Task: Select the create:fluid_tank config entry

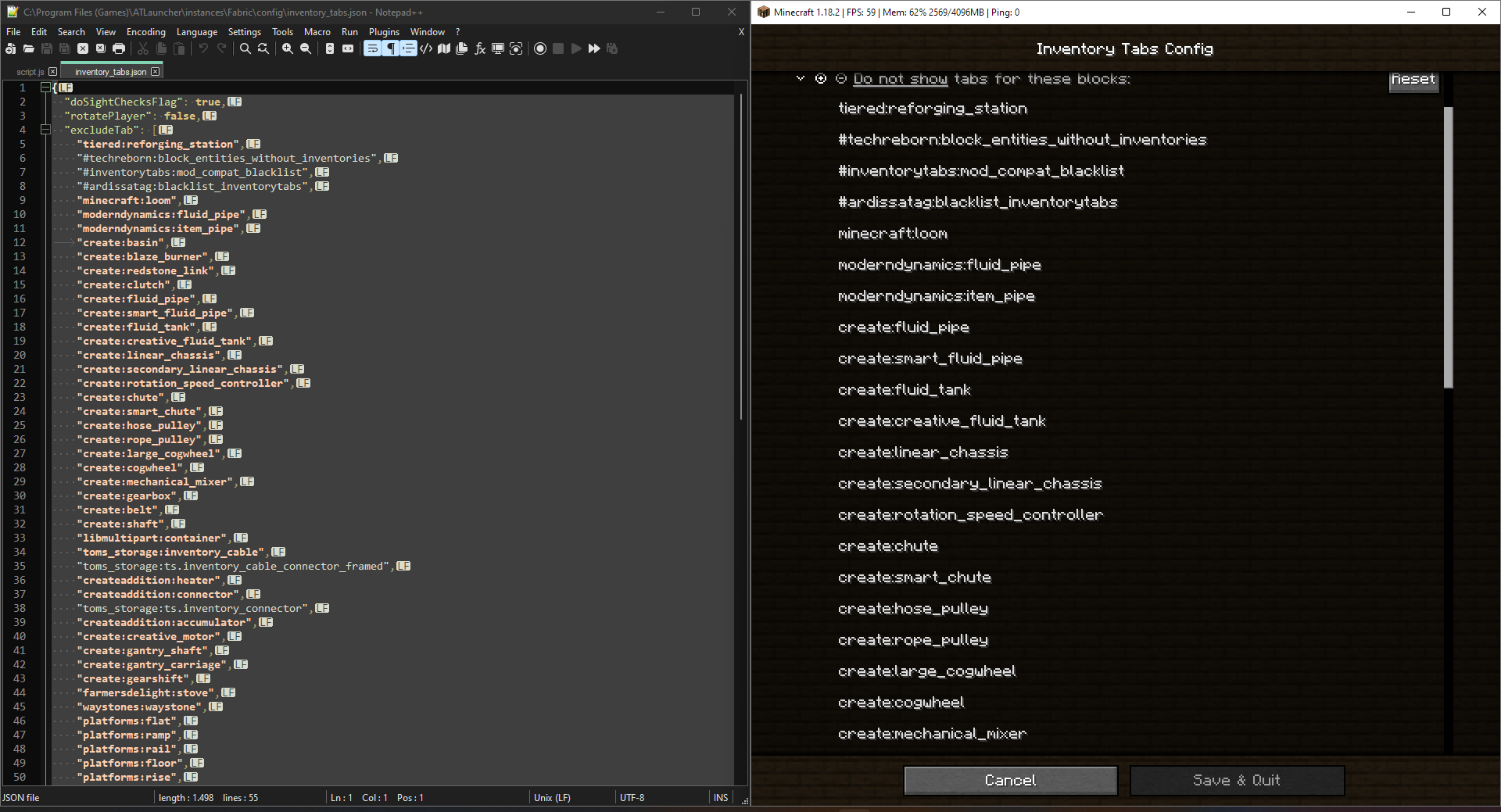Action: point(905,390)
